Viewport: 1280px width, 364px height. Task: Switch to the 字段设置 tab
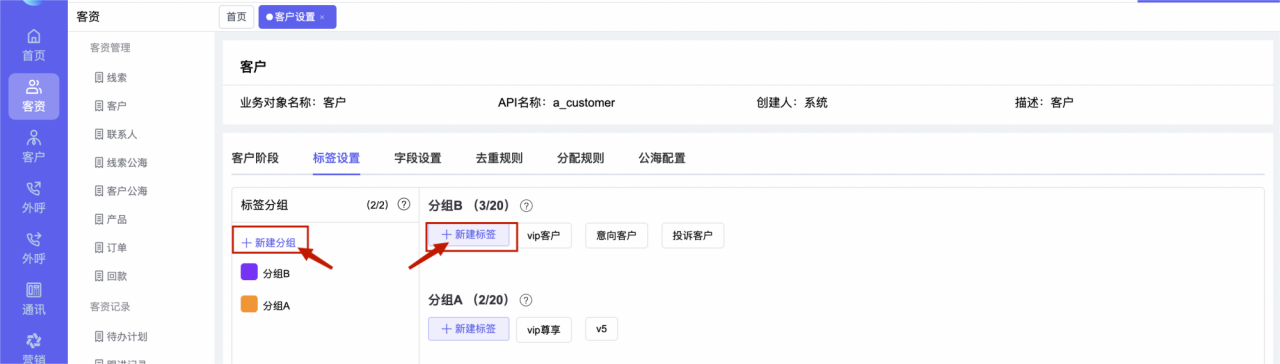418,158
